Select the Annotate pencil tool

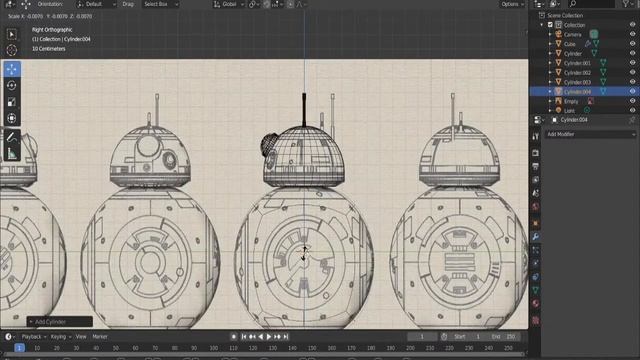(x=12, y=137)
